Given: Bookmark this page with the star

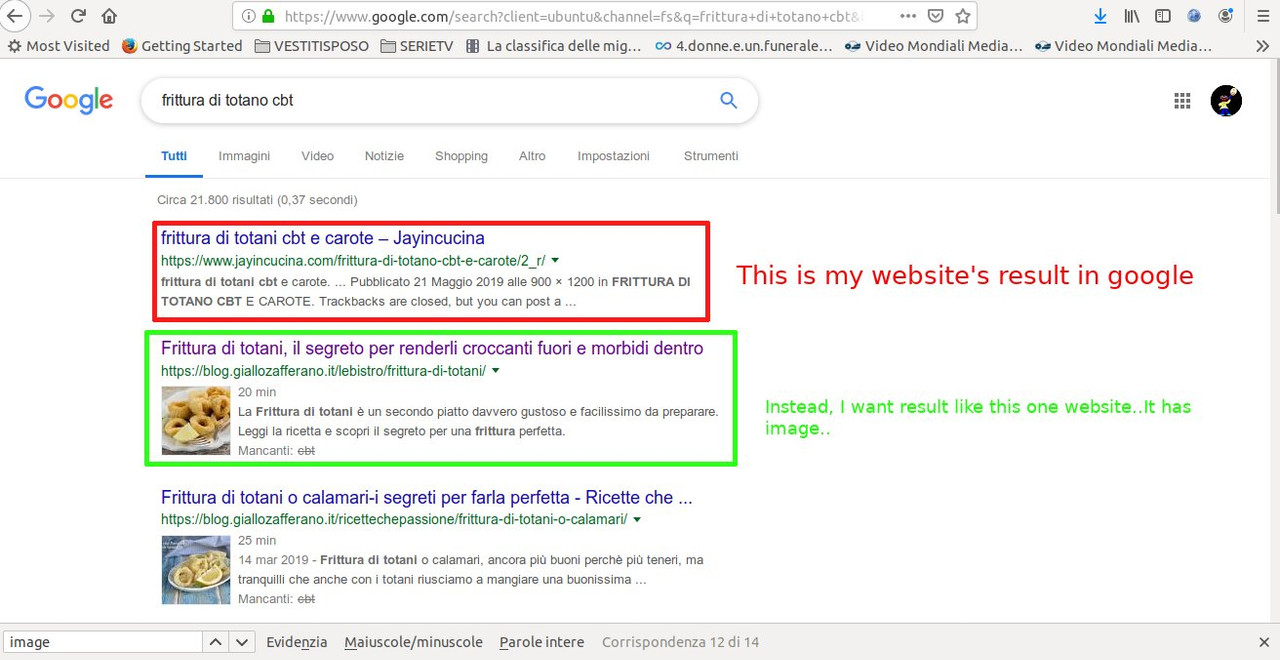Looking at the screenshot, I should (962, 16).
